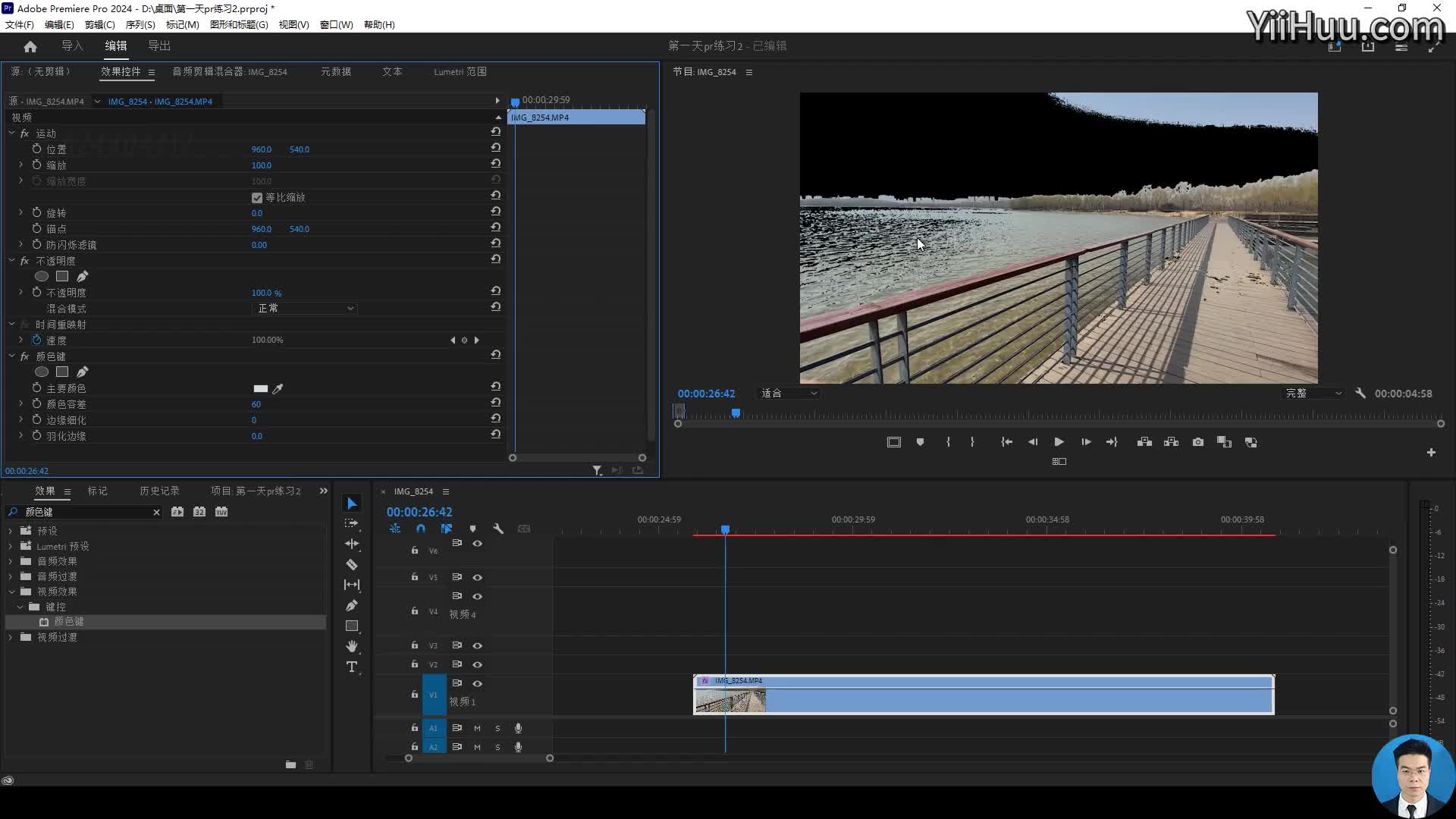This screenshot has height=819, width=1456.
Task: Select the Hand tool
Action: click(352, 646)
